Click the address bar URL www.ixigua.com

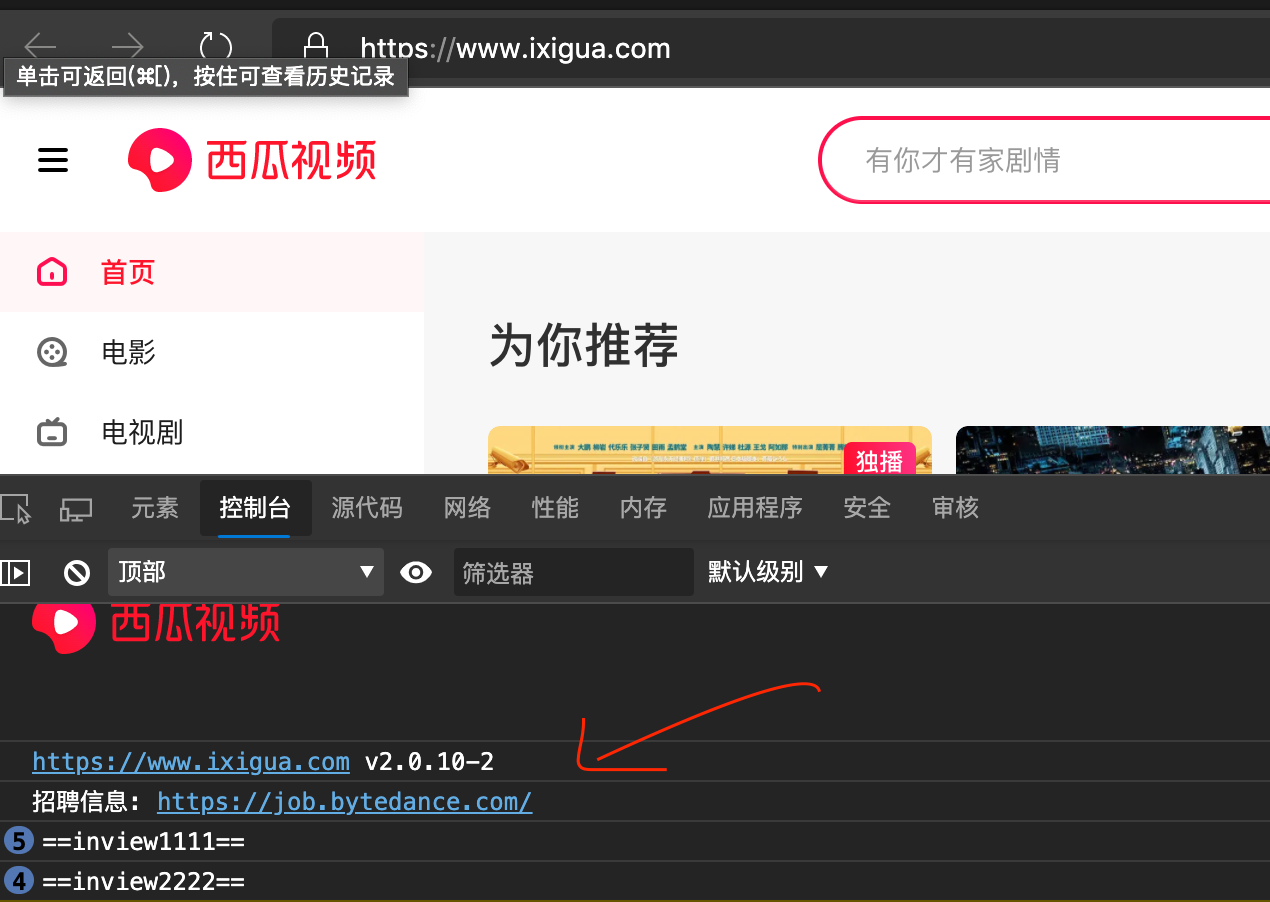[x=515, y=48]
